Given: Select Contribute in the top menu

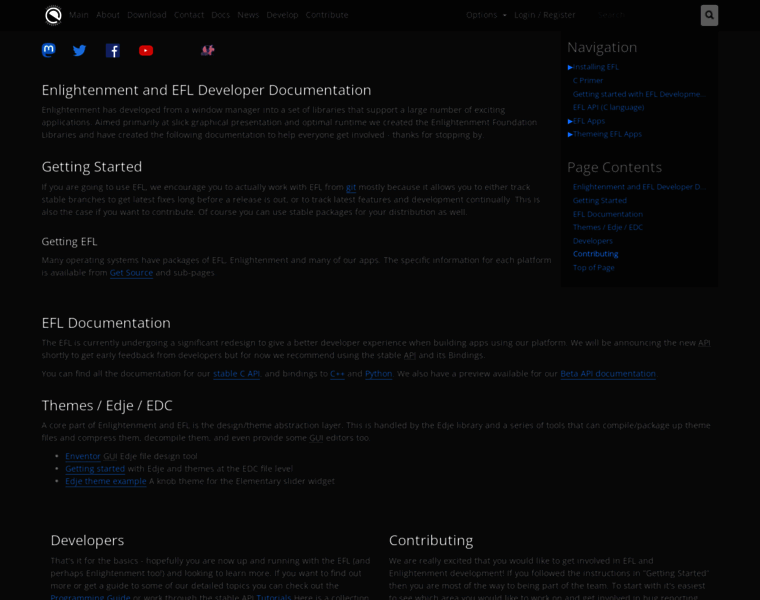Looking at the screenshot, I should coord(327,15).
